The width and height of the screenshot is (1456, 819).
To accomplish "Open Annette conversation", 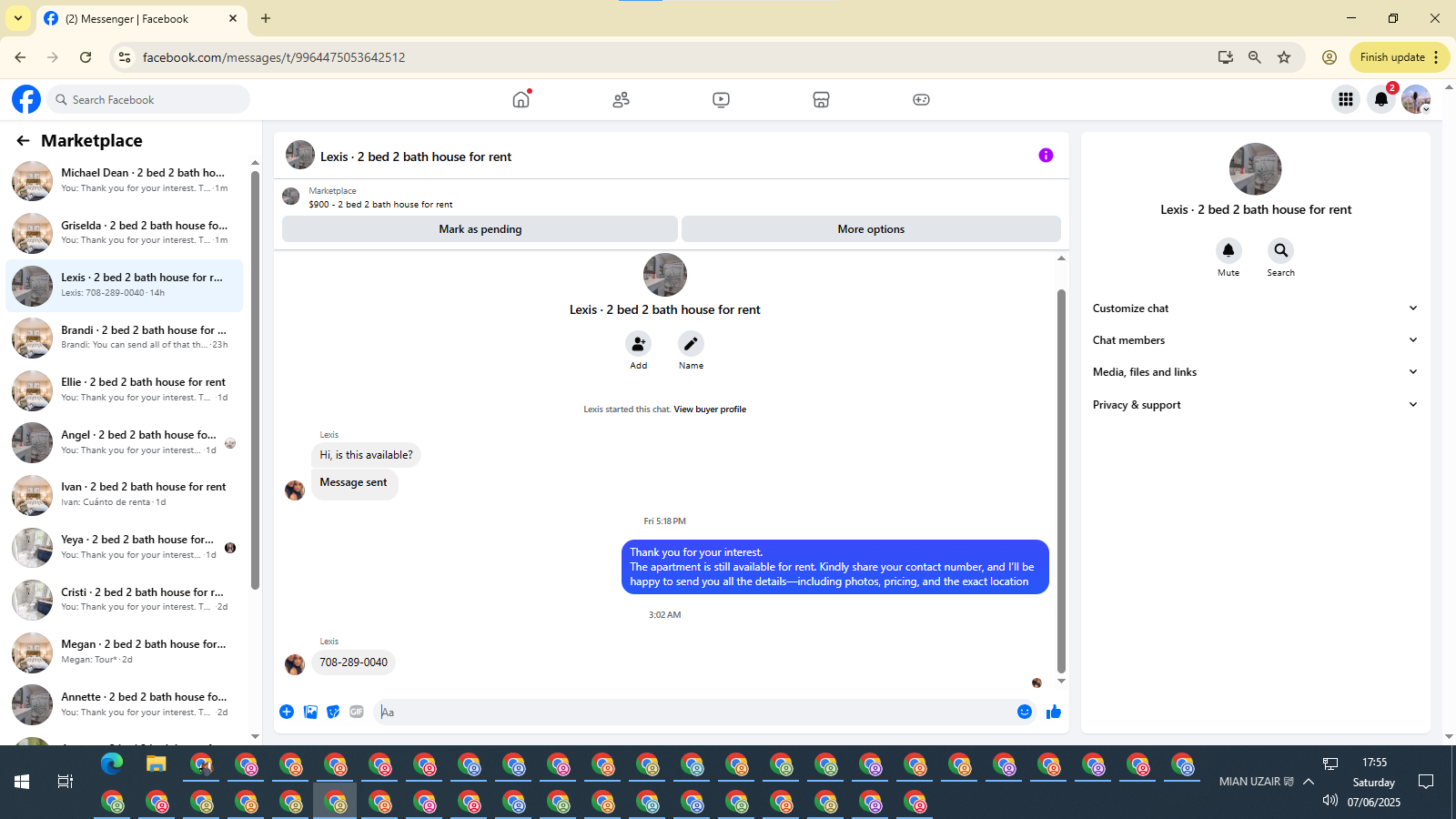I will (125, 704).
